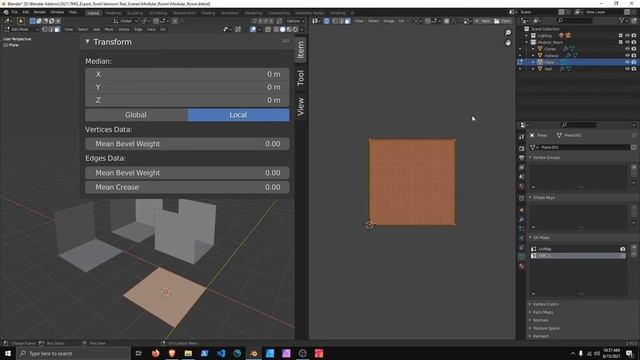640x360 pixels.
Task: Click Windows Start button
Action: 8,353
